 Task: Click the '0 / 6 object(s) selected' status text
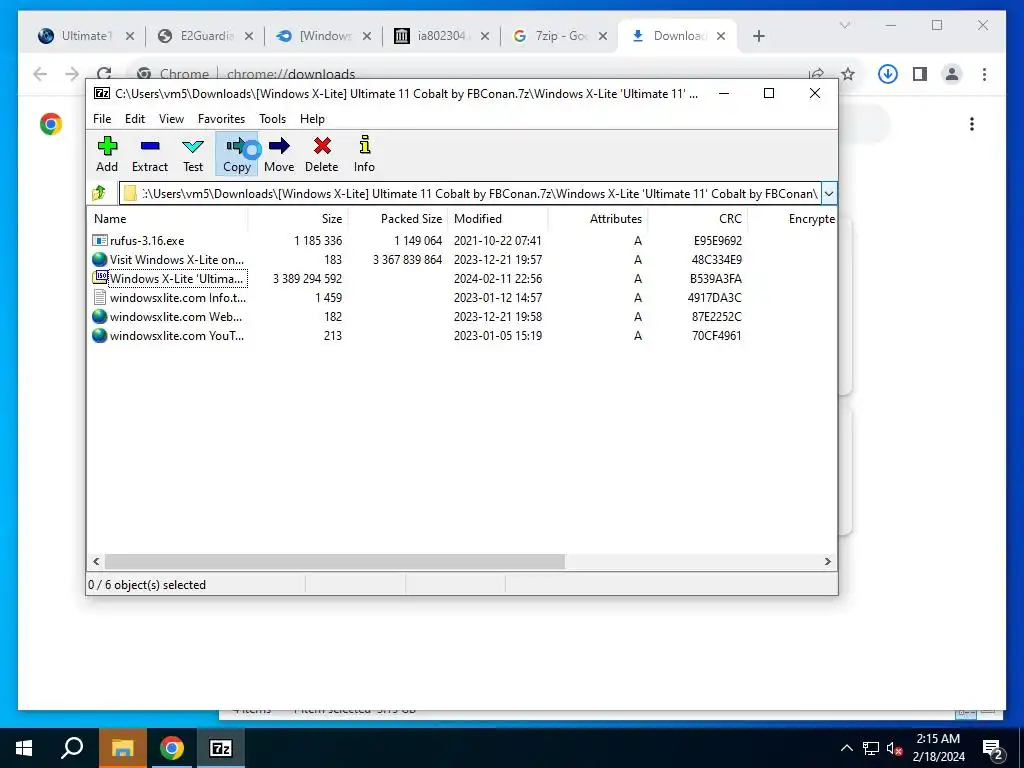click(x=147, y=584)
